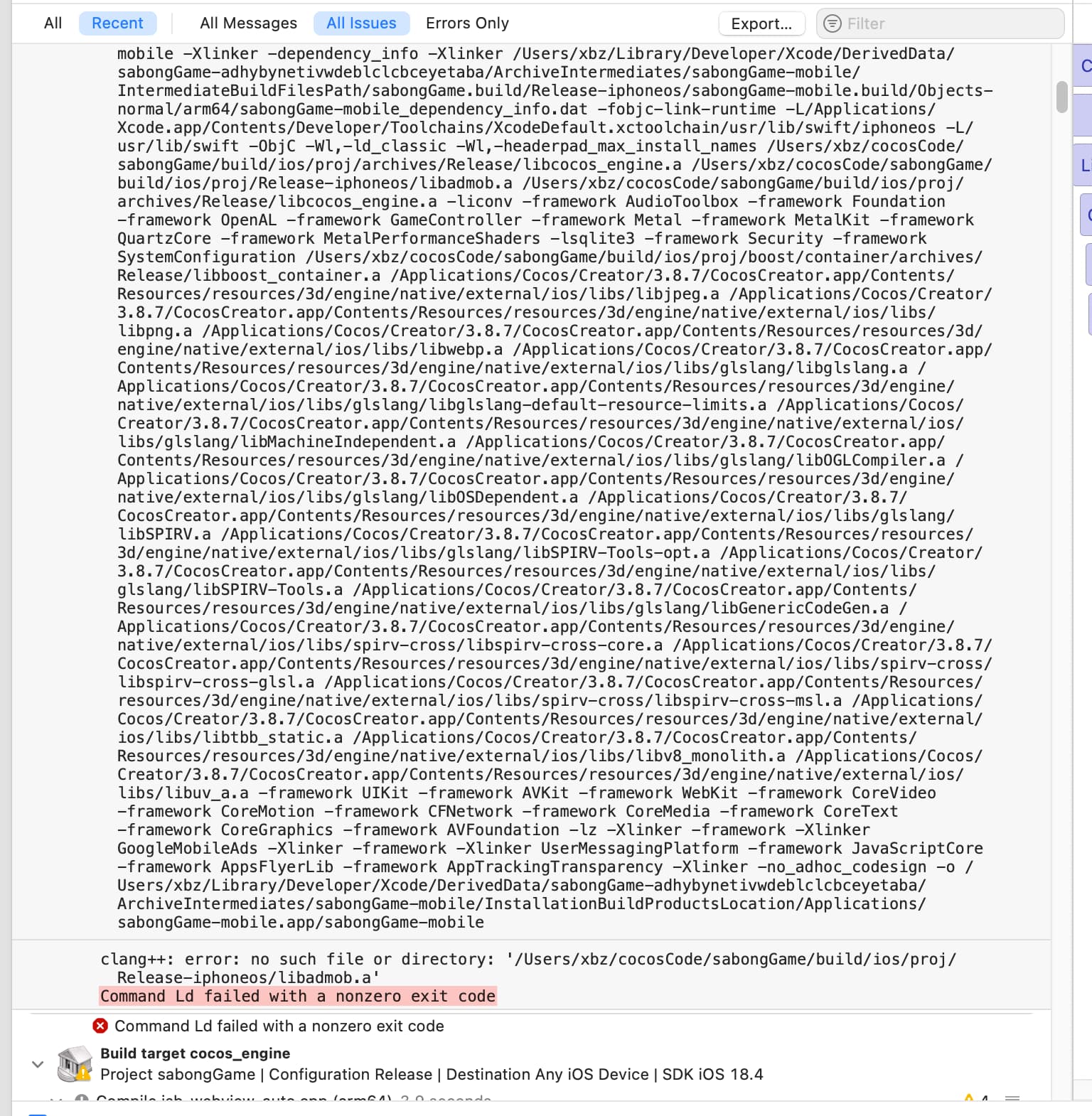Toggle the Recent scope filter

tap(117, 23)
